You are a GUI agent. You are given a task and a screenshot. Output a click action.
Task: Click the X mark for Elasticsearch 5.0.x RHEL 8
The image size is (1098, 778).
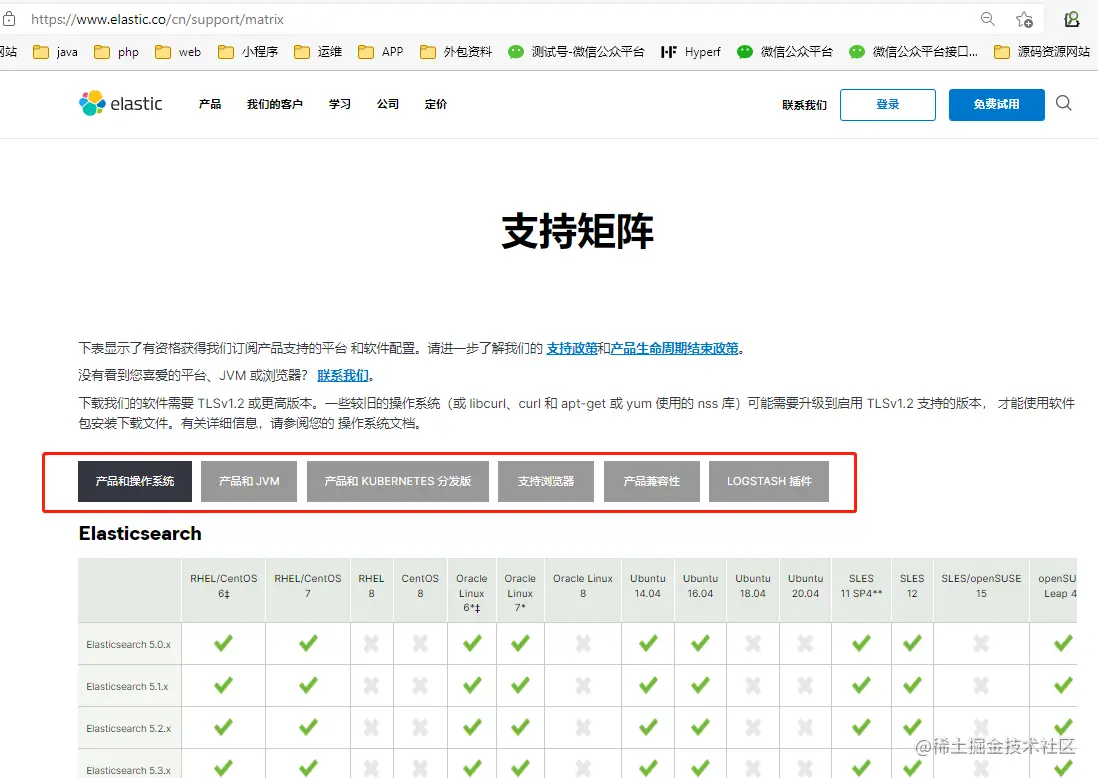371,644
